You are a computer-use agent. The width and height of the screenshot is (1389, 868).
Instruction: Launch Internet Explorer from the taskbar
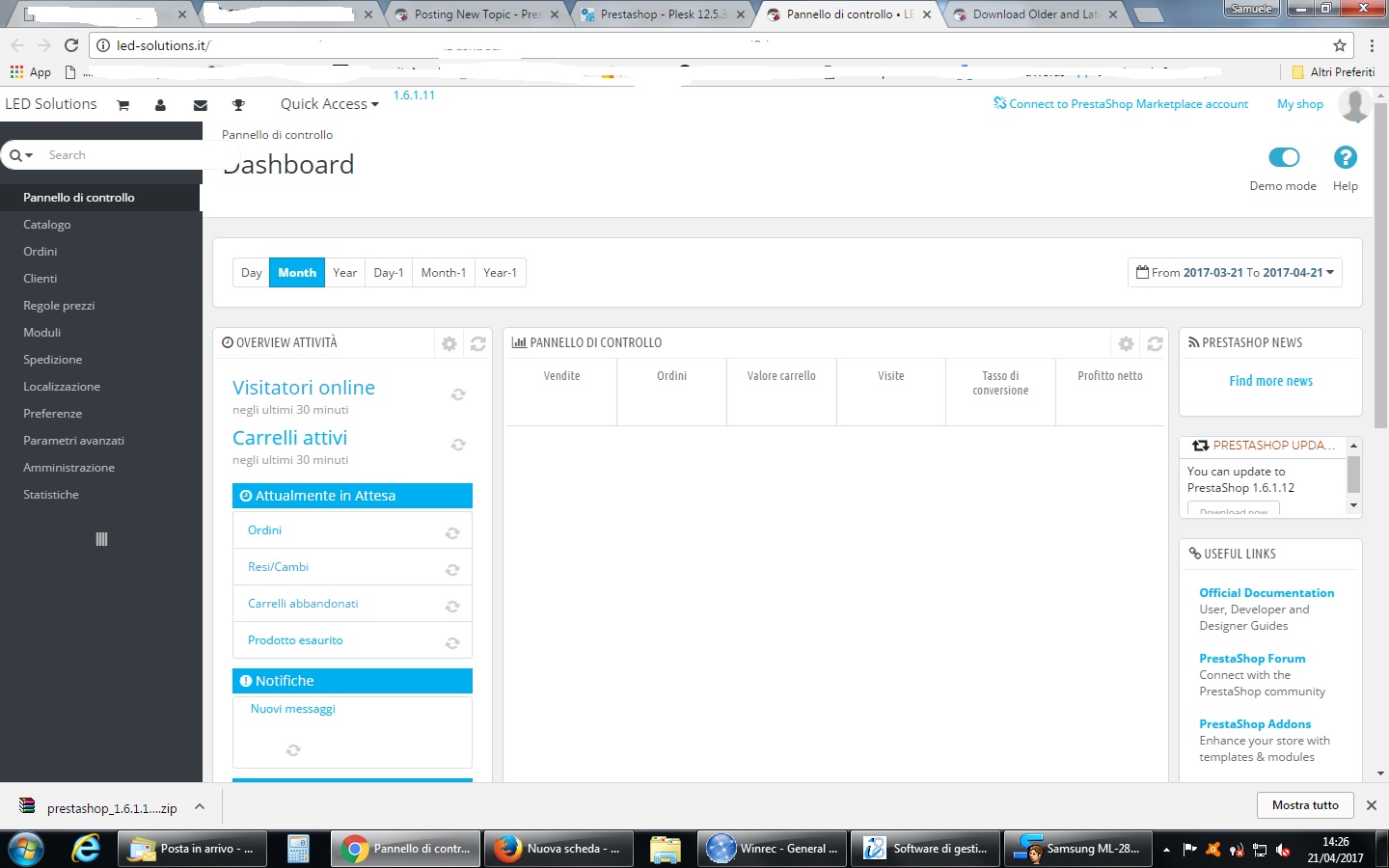pos(86,849)
